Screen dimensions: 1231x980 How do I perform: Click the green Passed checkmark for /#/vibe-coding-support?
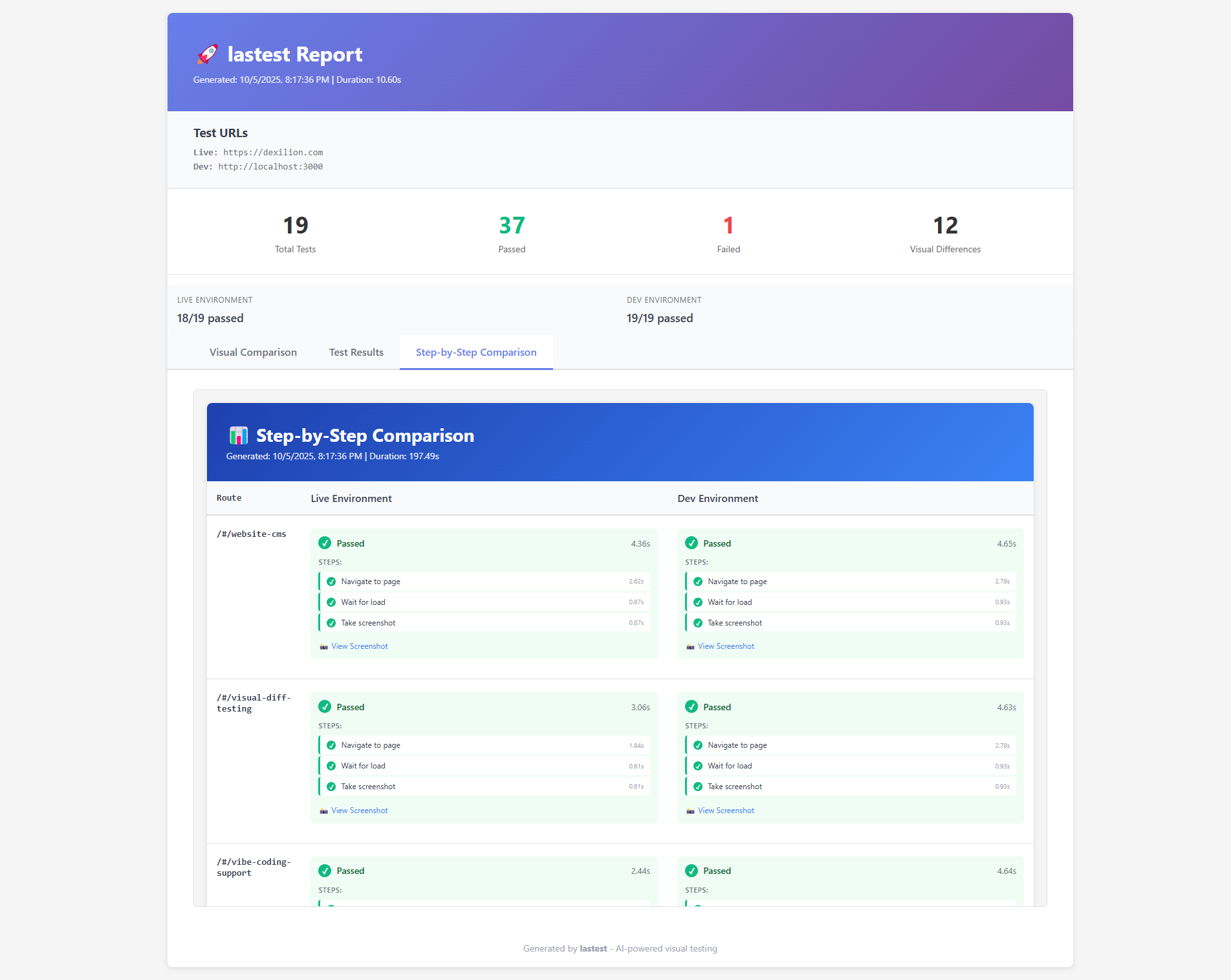click(325, 871)
